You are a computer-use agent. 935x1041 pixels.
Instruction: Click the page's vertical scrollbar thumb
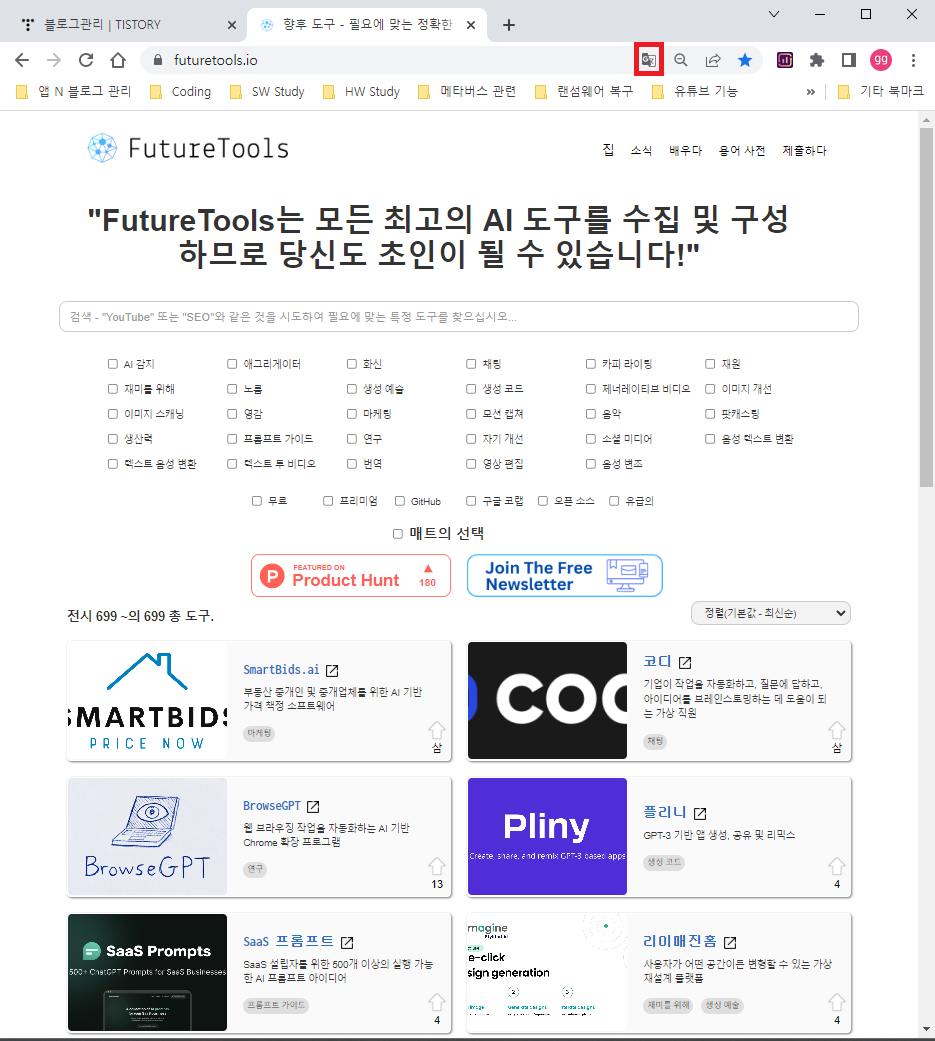pos(926,307)
